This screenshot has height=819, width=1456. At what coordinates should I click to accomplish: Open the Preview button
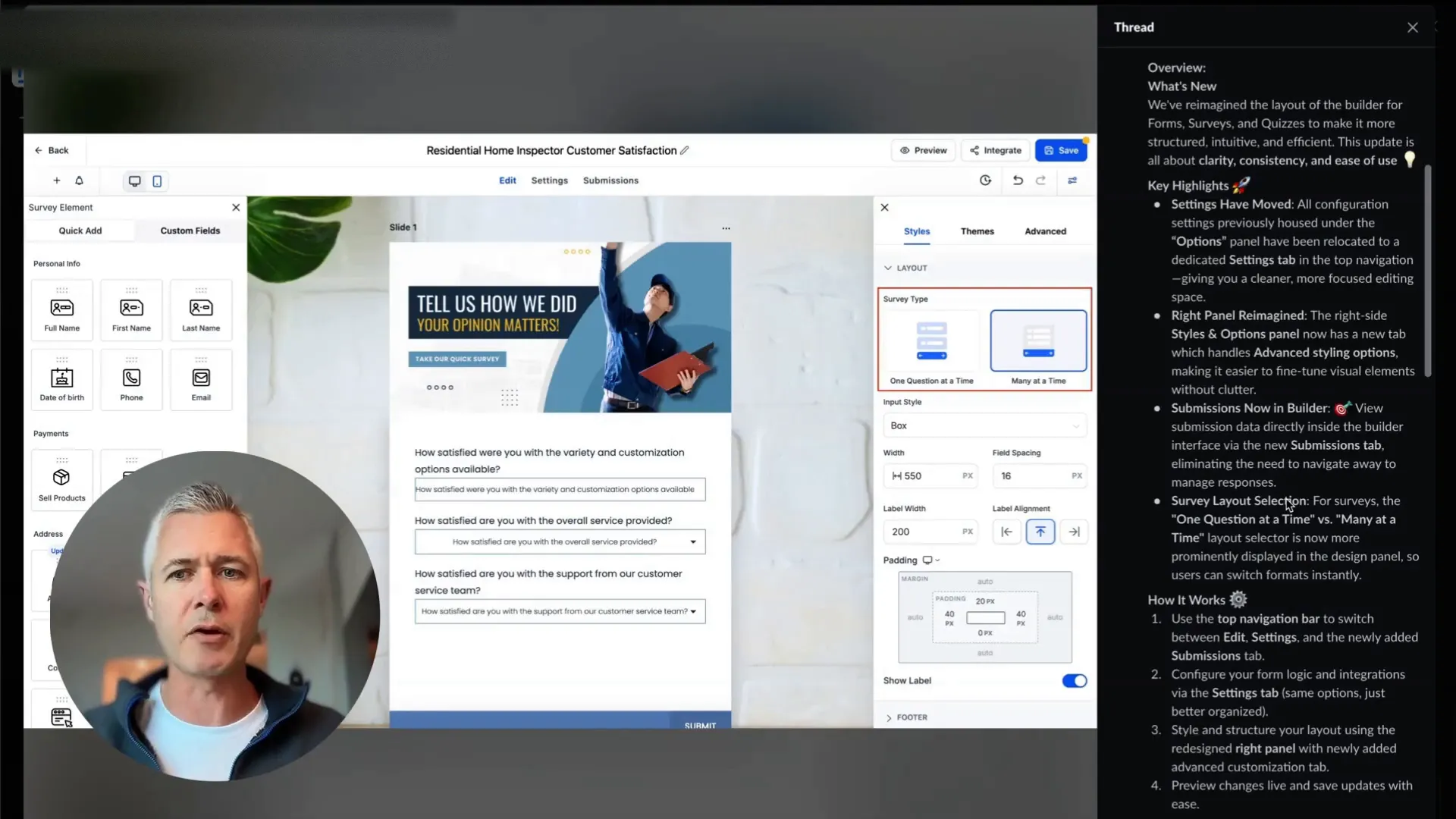pyautogui.click(x=923, y=150)
